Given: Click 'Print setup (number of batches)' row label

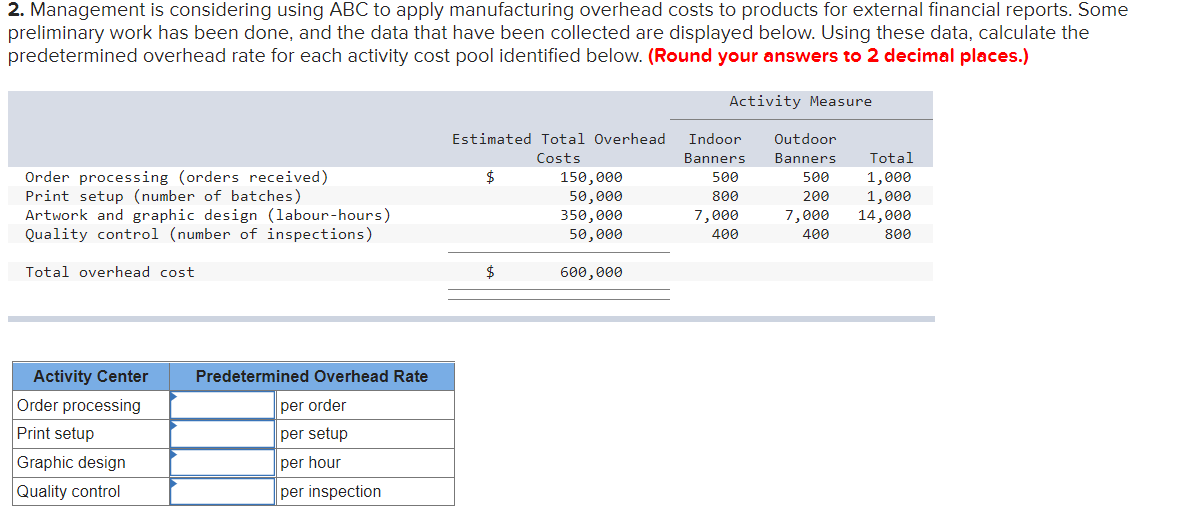Looking at the screenshot, I should pos(163,196).
